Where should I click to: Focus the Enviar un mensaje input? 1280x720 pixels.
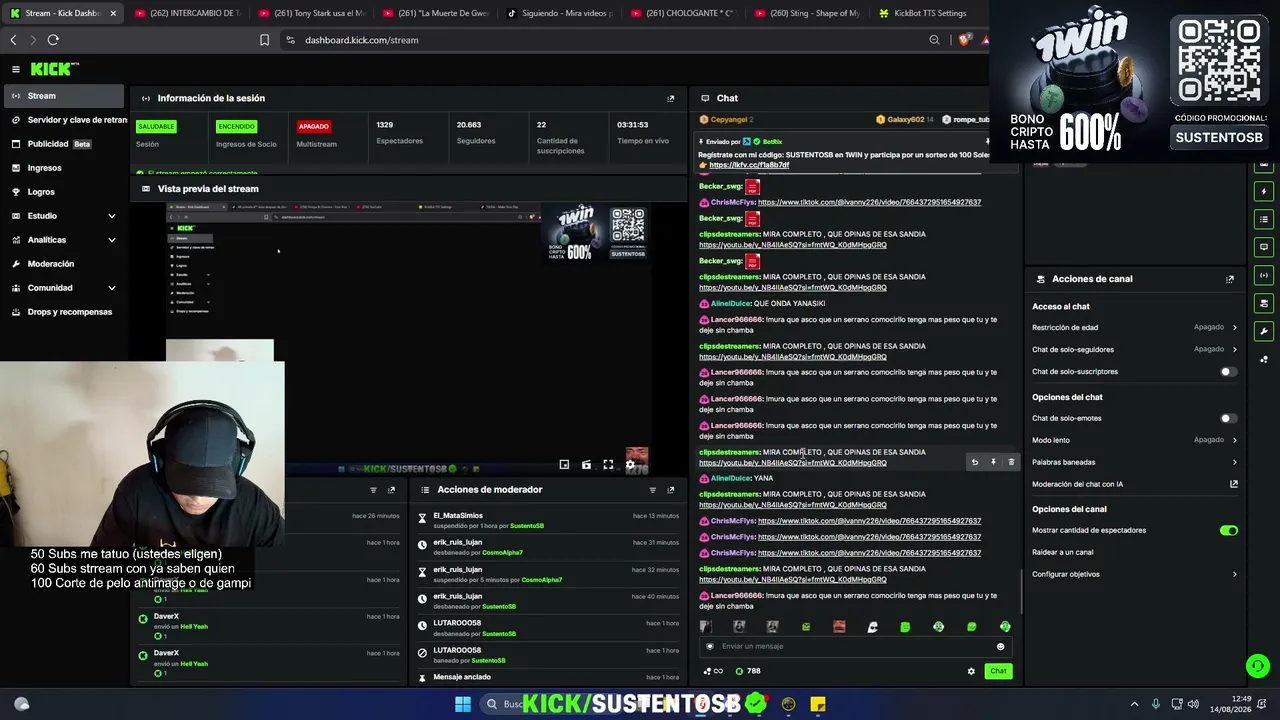click(855, 646)
